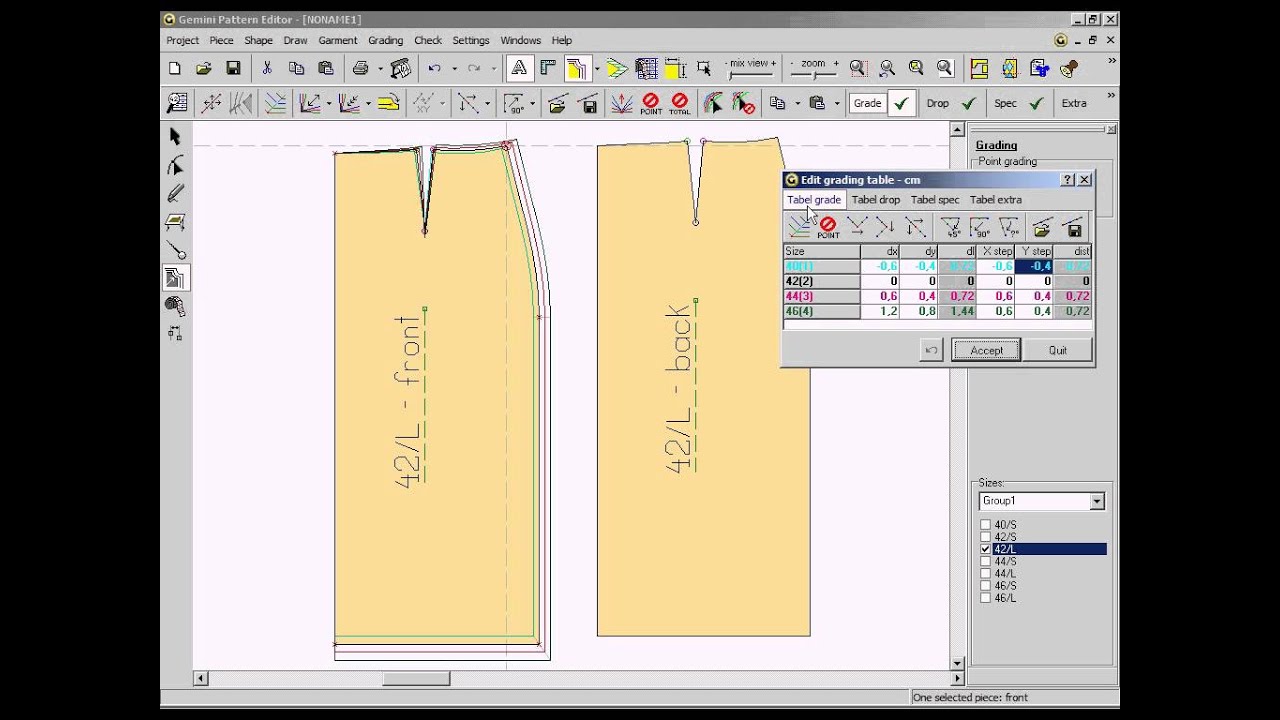Send the pattern to the plotter icon
Screen dimensions: 1280x720
(x=400, y=68)
